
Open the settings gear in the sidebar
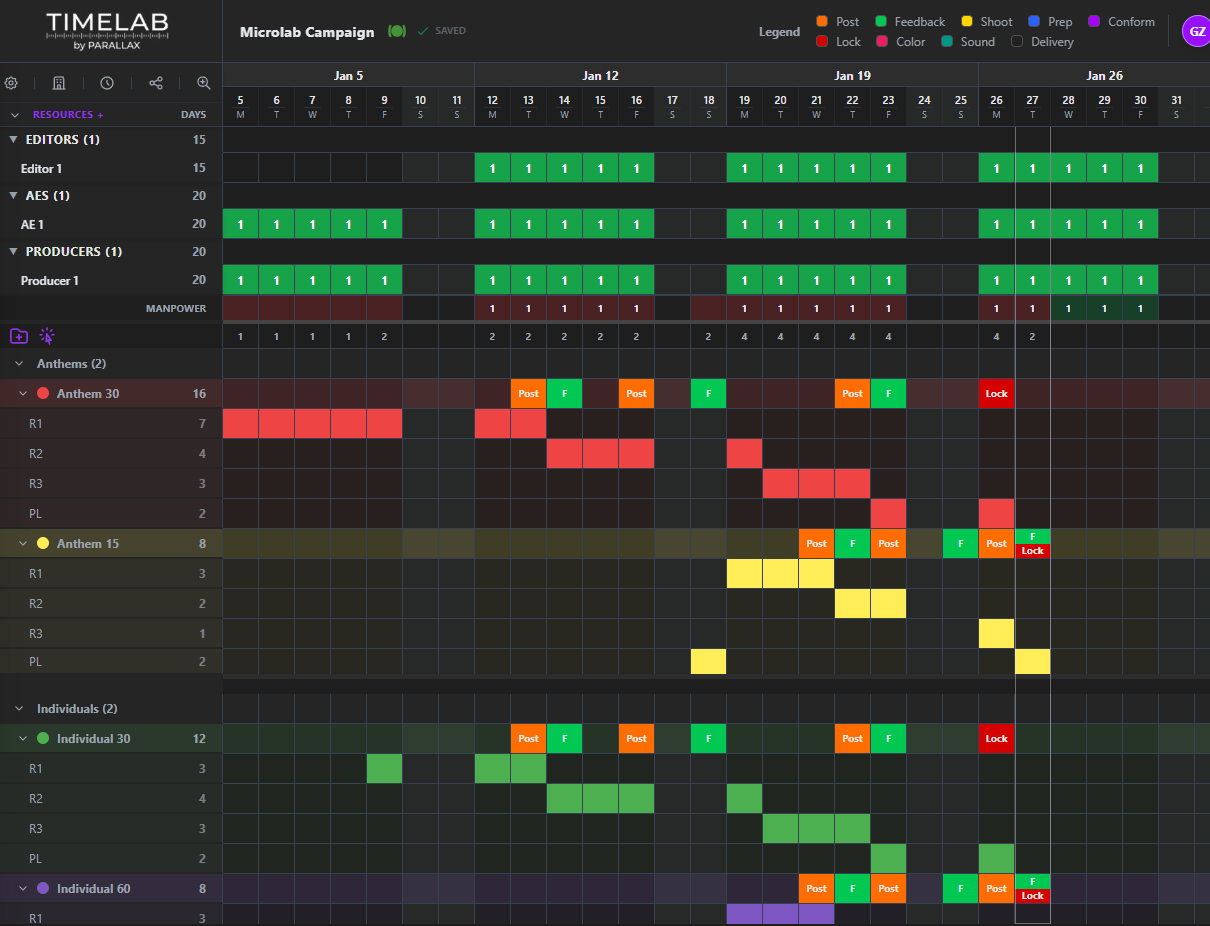click(x=12, y=83)
